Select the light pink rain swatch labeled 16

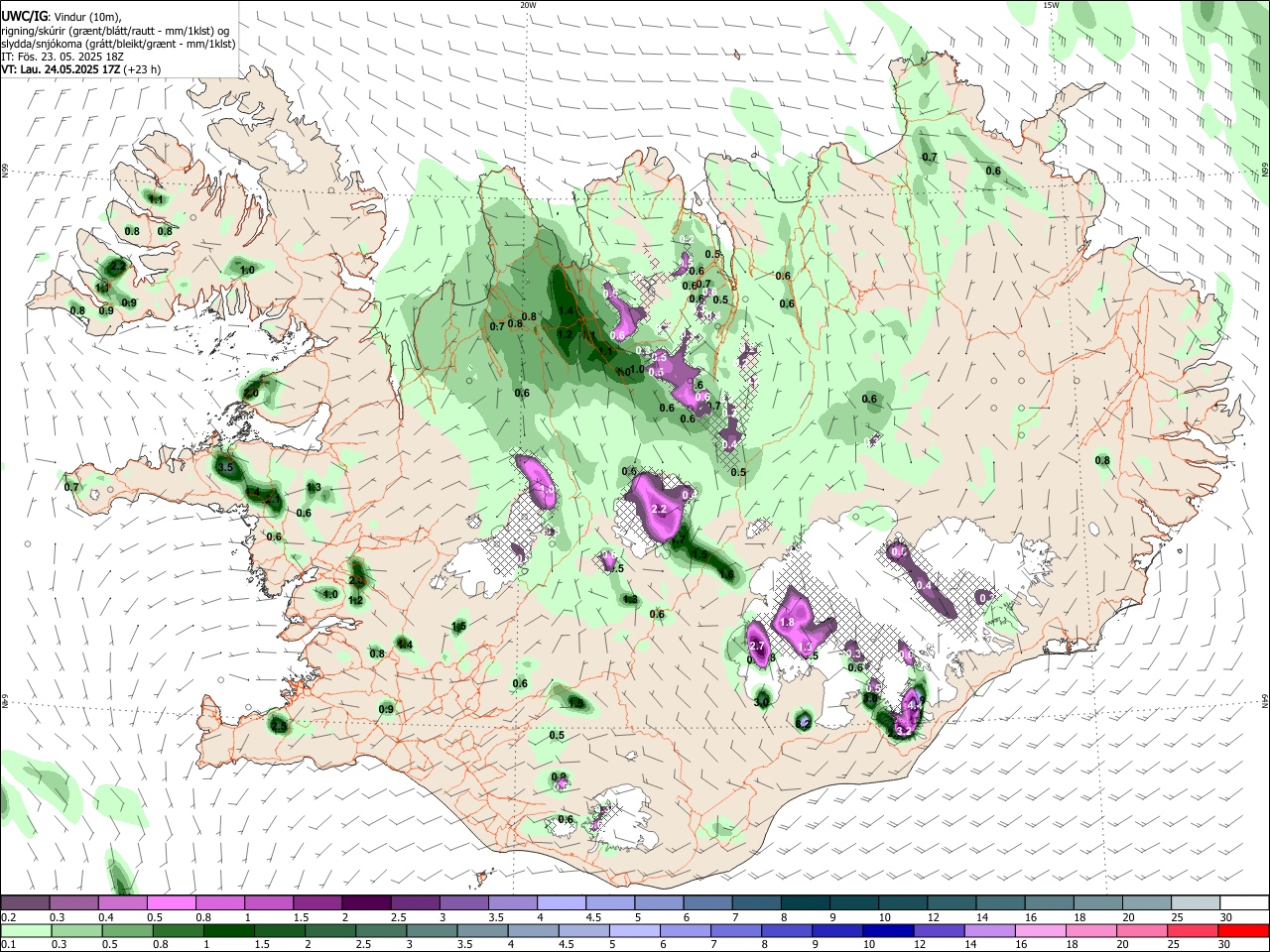point(1039,930)
